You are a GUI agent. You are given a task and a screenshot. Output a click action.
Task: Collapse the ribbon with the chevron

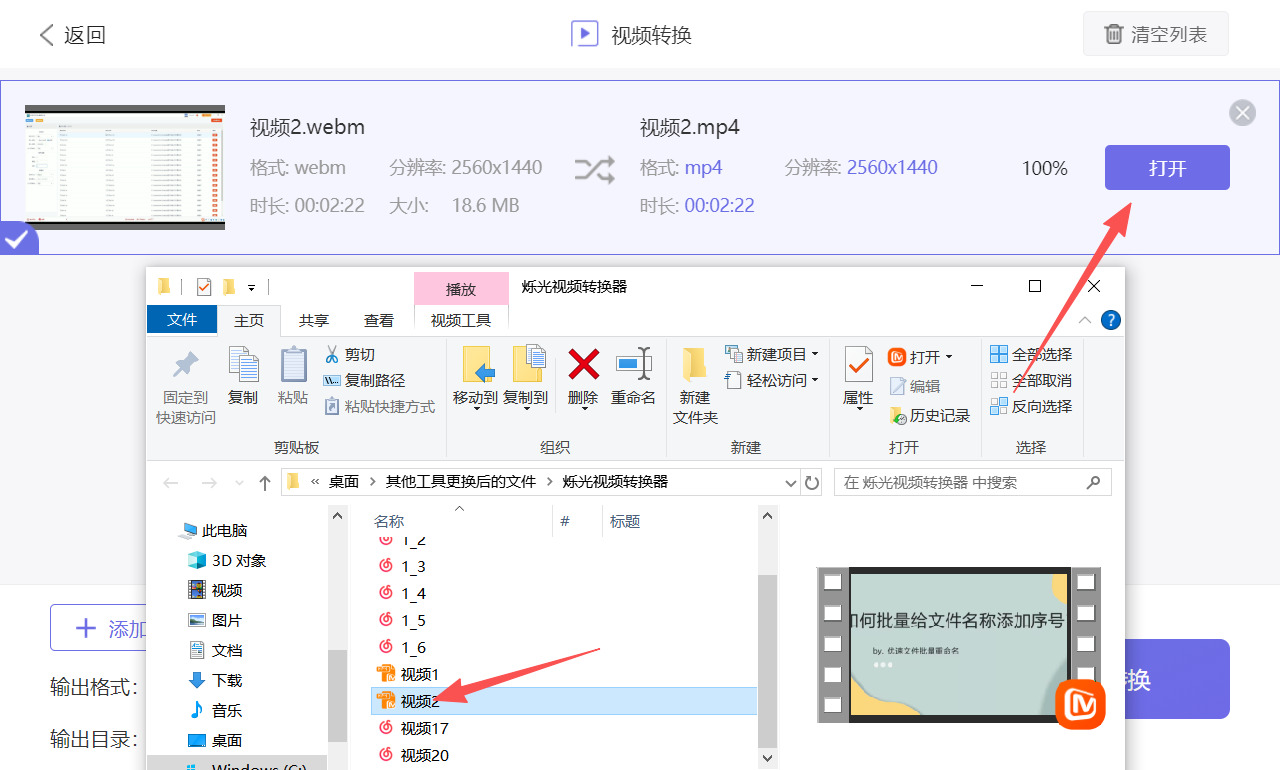[1085, 320]
